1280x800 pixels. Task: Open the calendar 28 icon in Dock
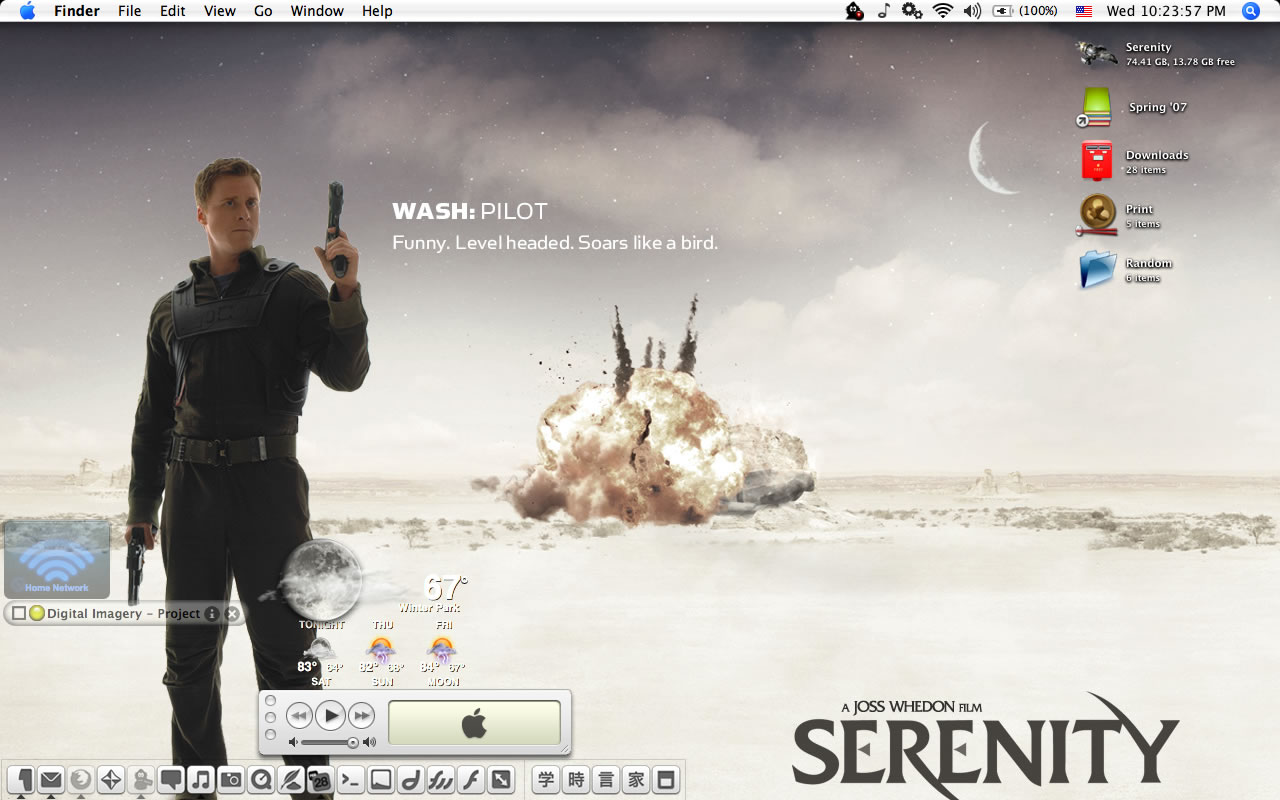(320, 780)
